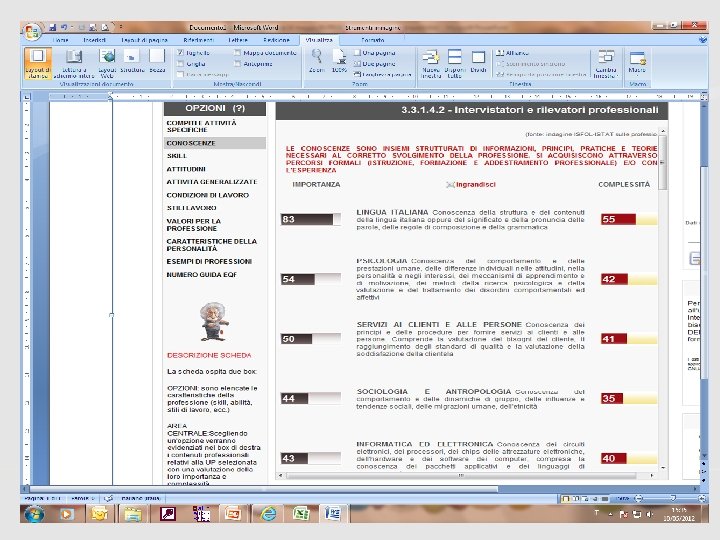The height and width of the screenshot is (540, 720).
Task: Click ATTIVITÀ GENERALIZZATE option
Action: [212, 182]
